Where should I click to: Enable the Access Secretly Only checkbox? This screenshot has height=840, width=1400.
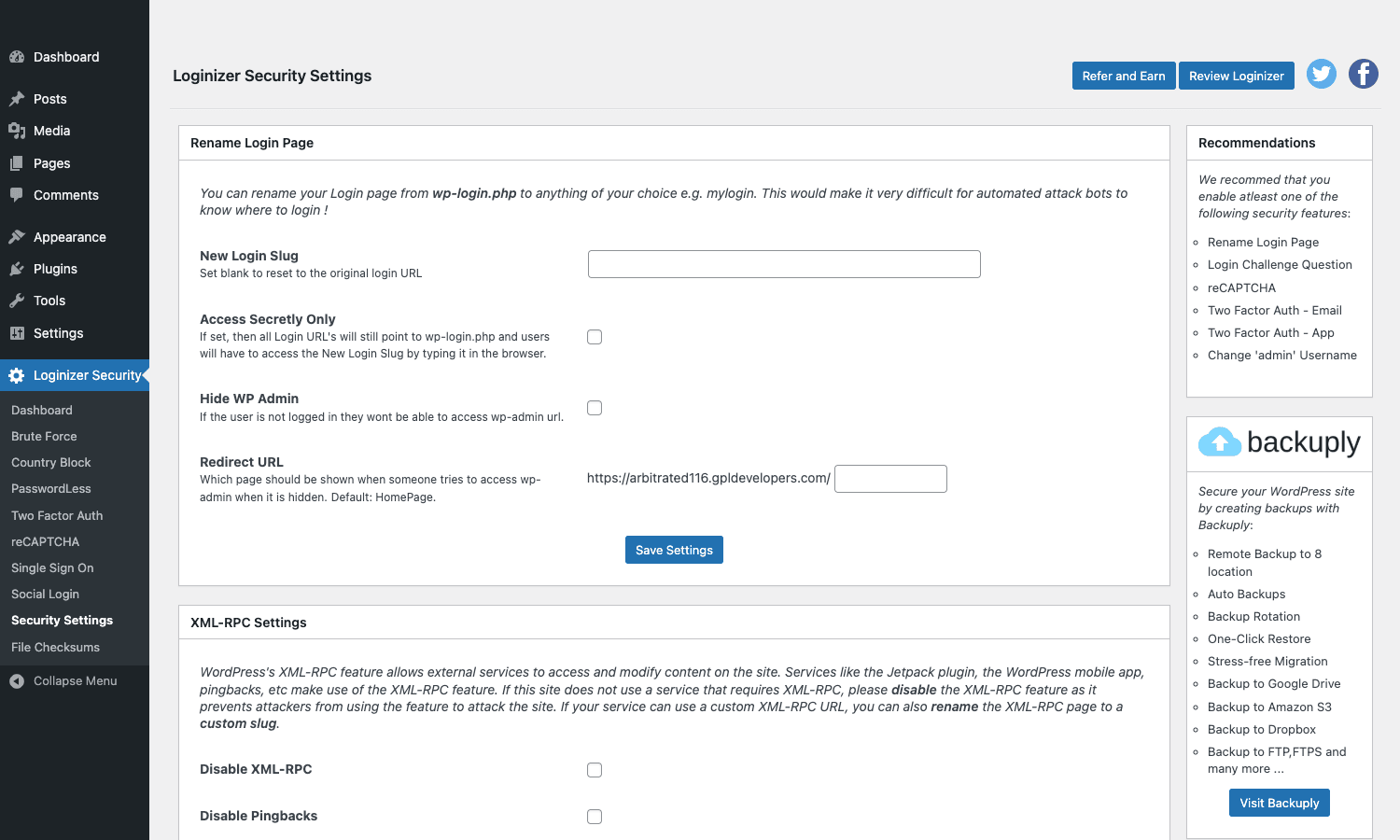click(x=595, y=337)
